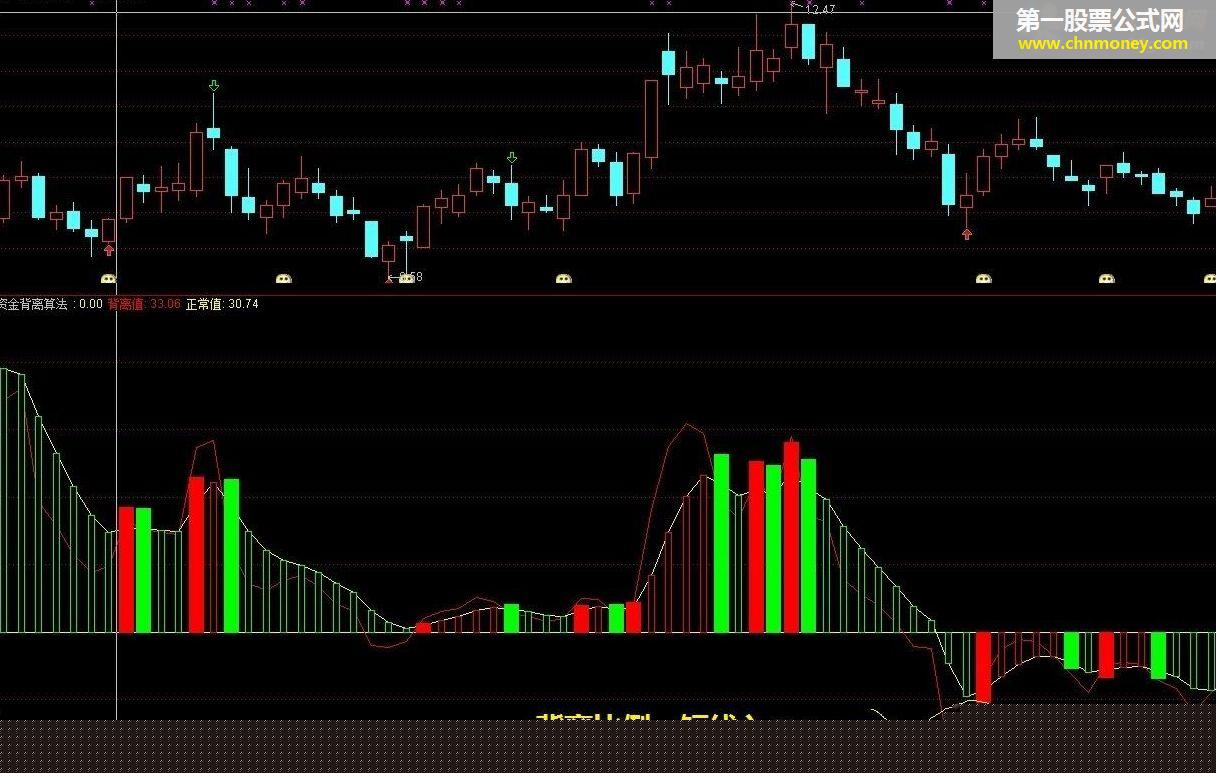Click the first green down-arrow sell signal

213,87
